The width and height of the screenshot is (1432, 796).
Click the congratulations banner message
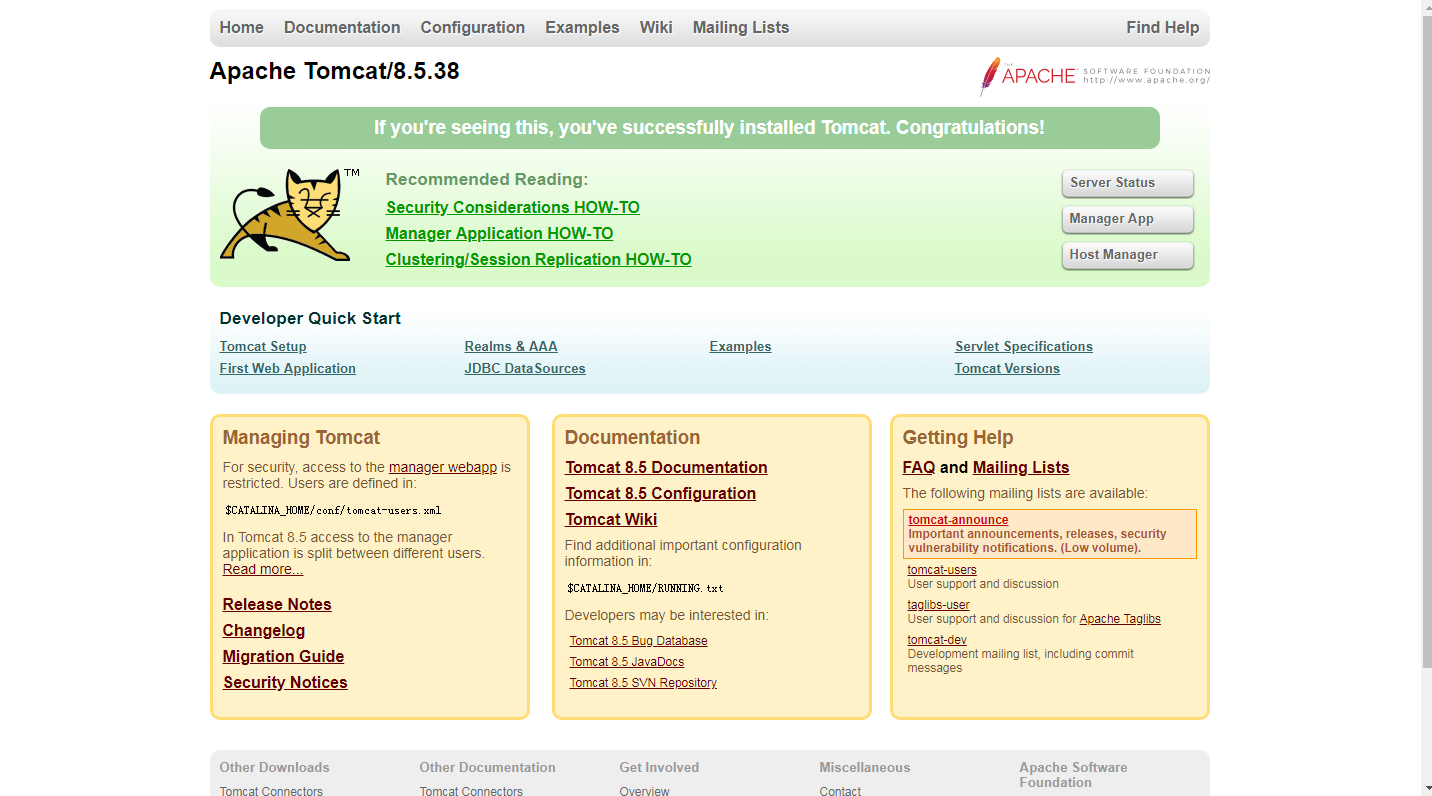point(709,128)
